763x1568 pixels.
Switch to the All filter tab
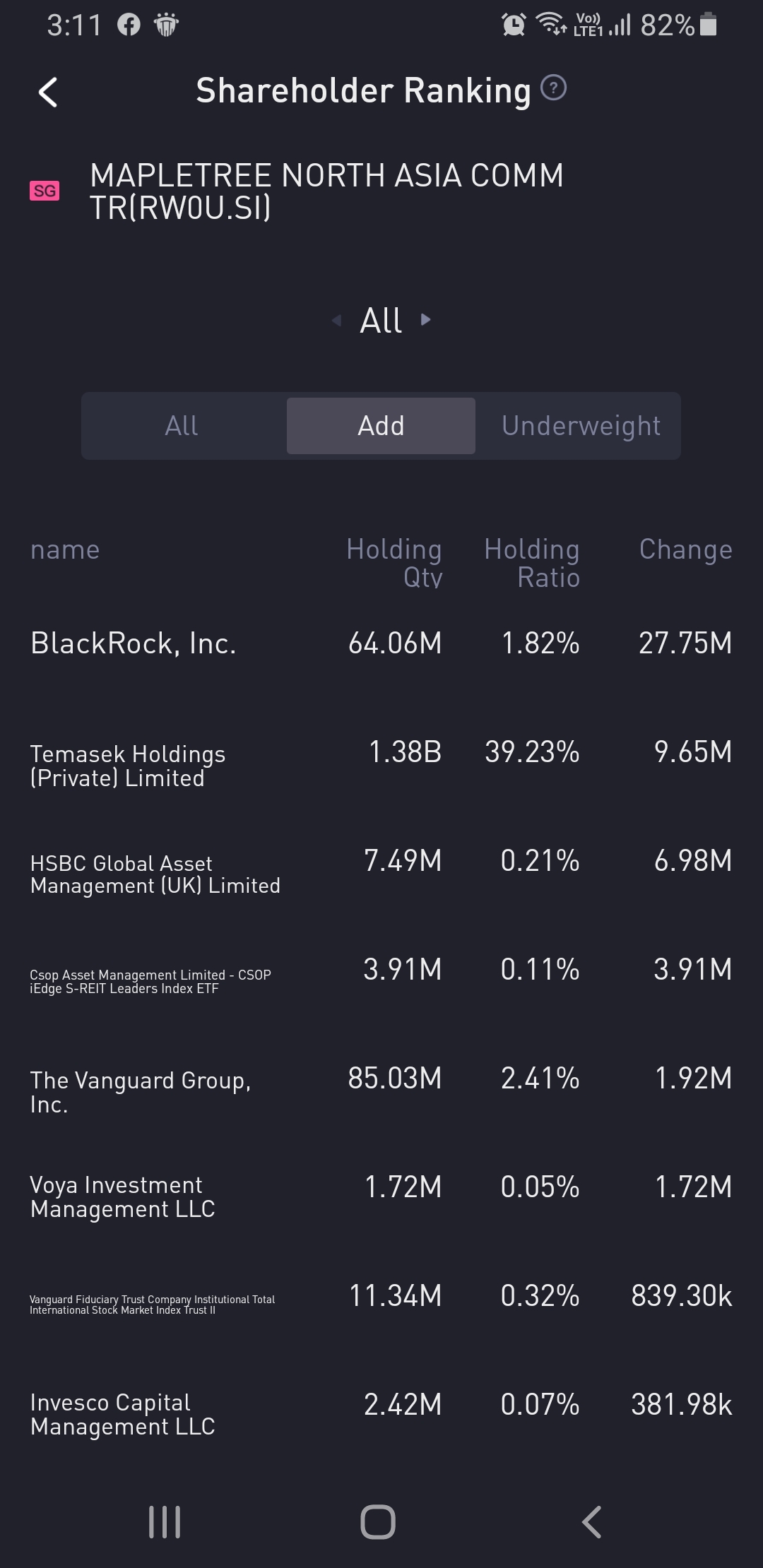pos(182,426)
